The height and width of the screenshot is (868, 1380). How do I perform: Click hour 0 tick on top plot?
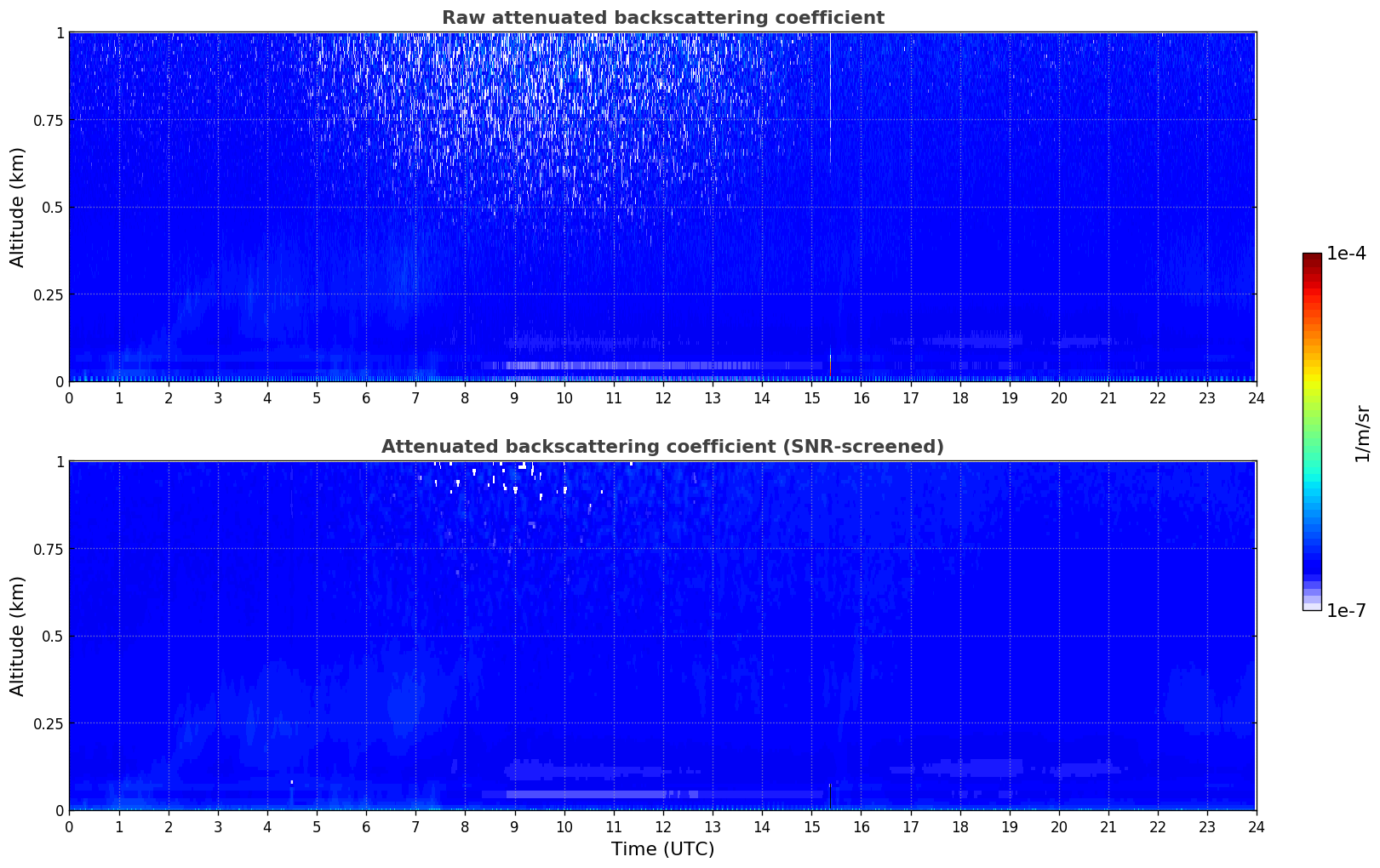click(70, 397)
